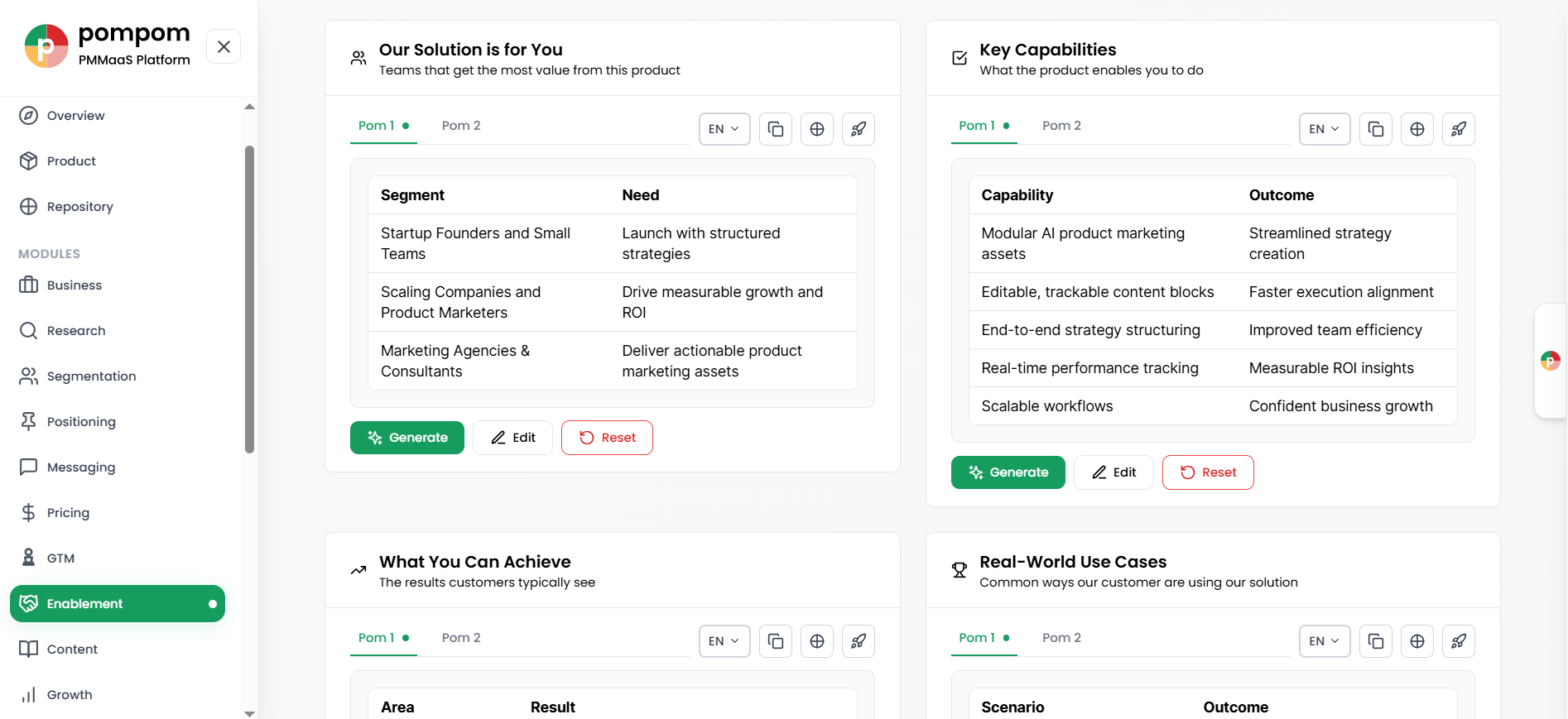Click circled-plus icon in Key Capabilities card
The height and width of the screenshot is (719, 1568).
coord(1417,129)
